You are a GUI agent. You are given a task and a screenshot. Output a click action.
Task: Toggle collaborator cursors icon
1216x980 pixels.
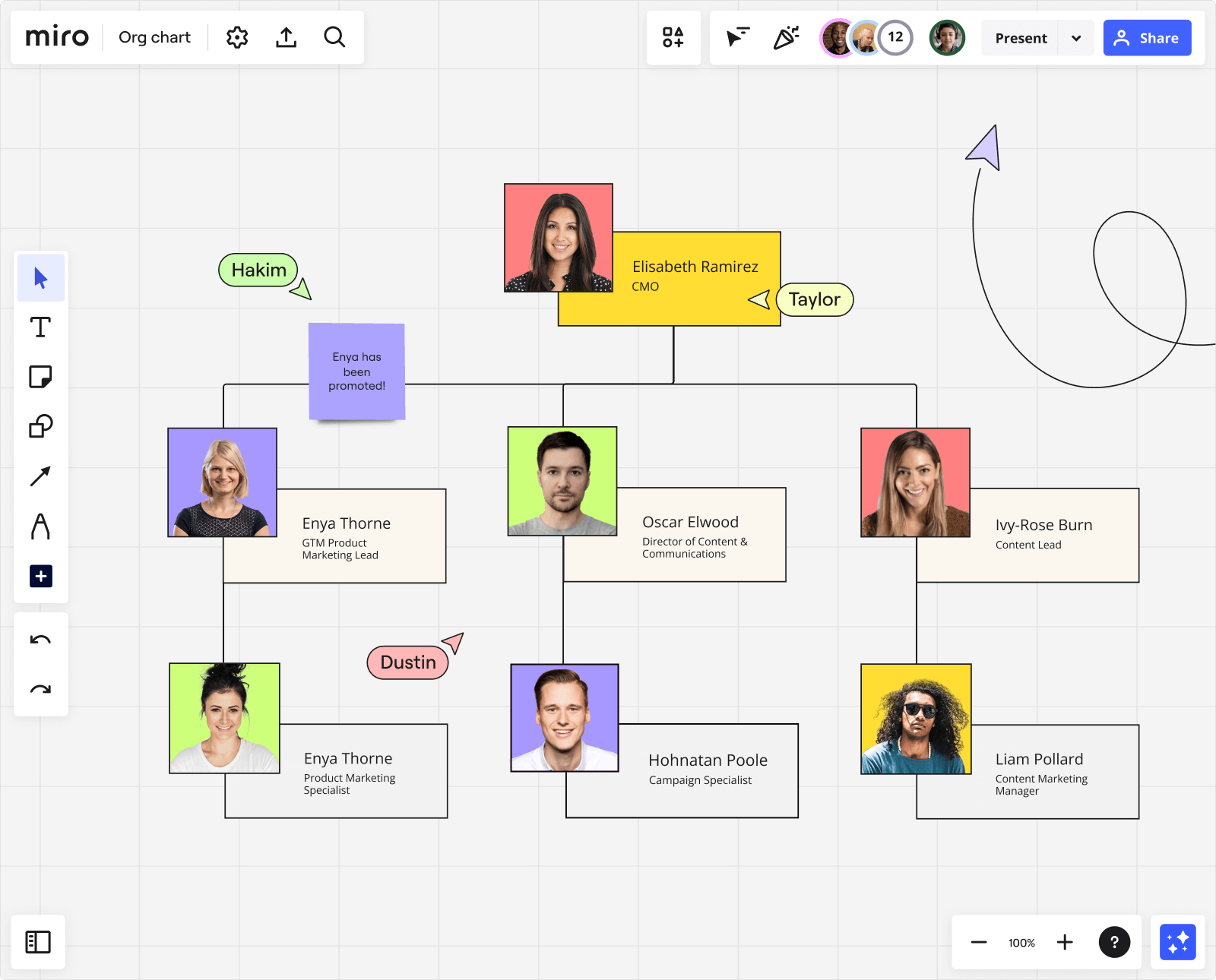coord(737,37)
